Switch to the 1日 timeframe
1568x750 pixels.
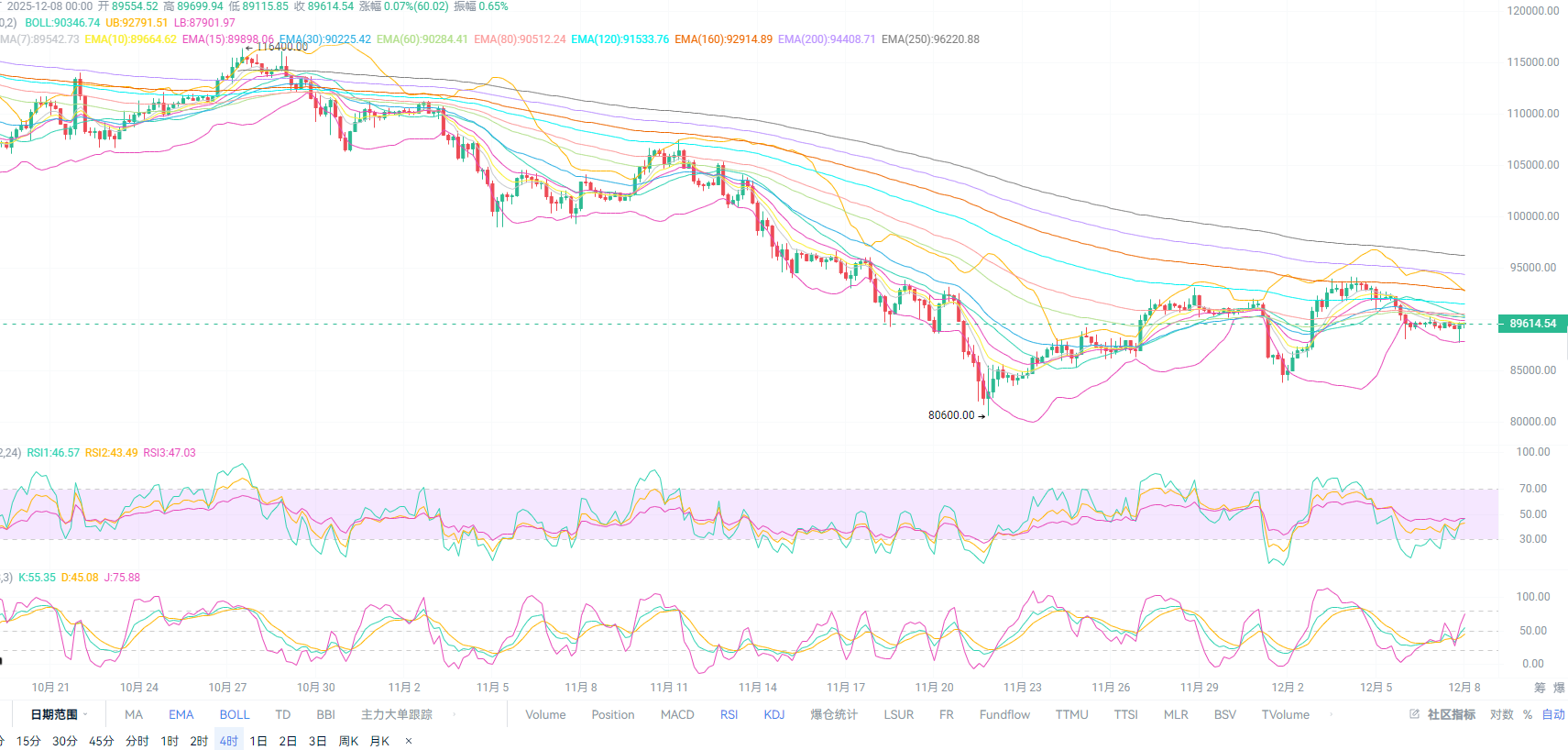[258, 741]
